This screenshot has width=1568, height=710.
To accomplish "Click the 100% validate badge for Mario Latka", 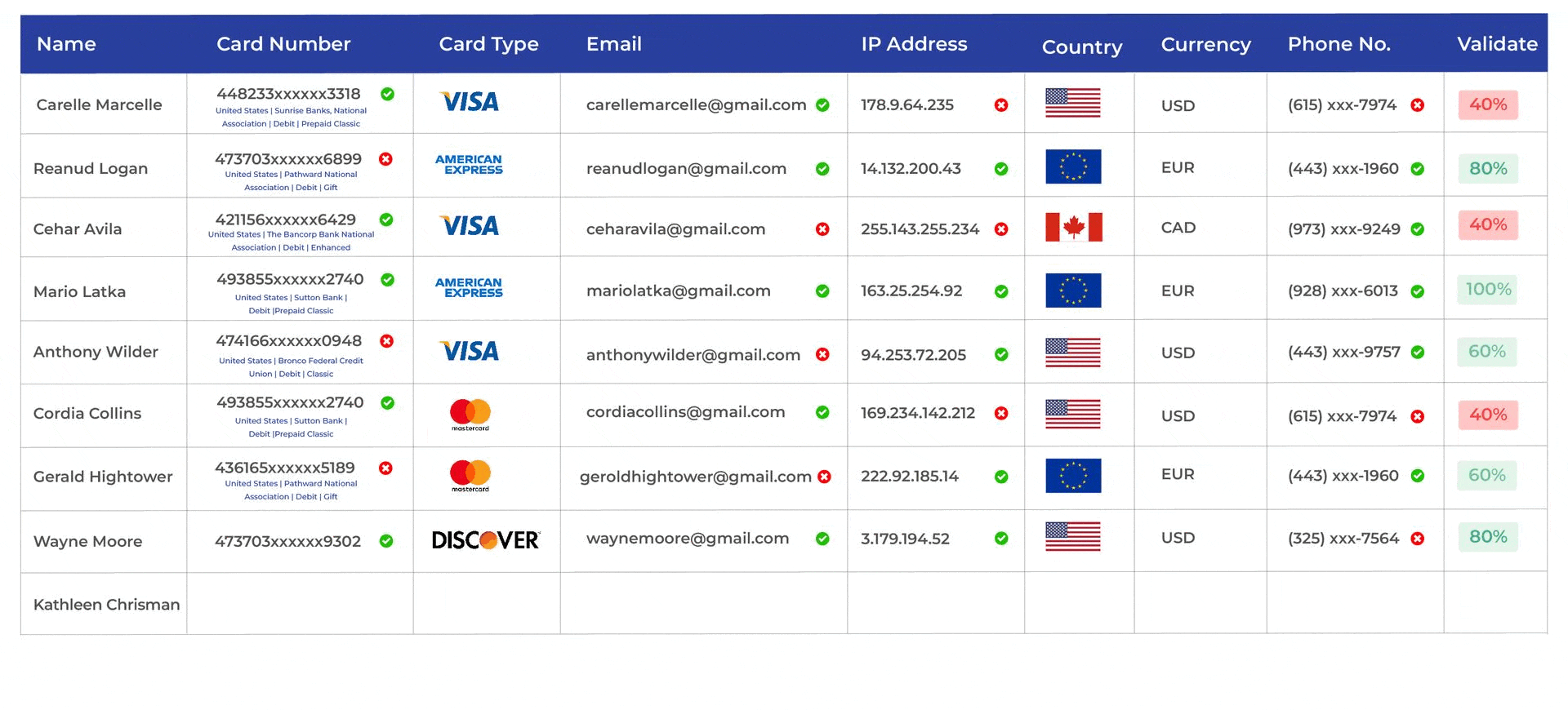I will coord(1488,290).
